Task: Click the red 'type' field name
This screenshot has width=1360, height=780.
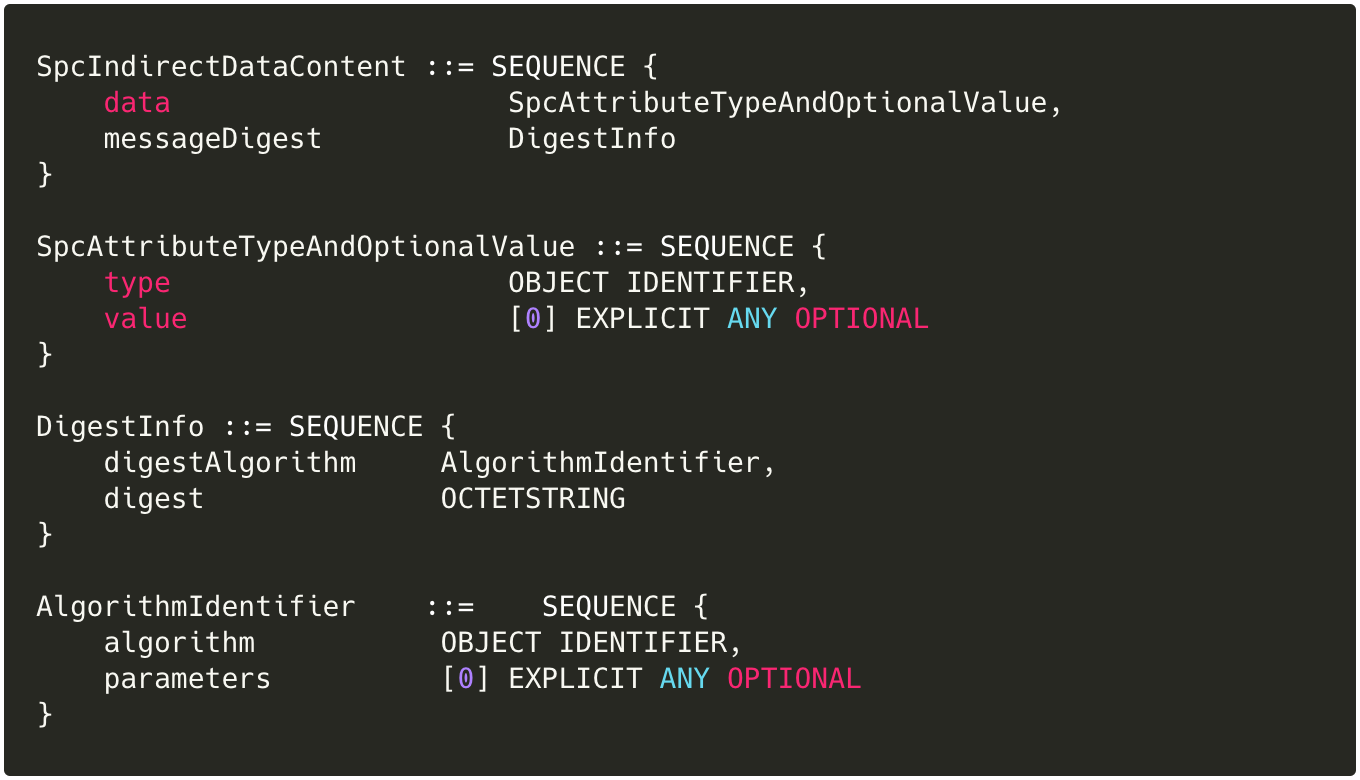Action: (137, 283)
